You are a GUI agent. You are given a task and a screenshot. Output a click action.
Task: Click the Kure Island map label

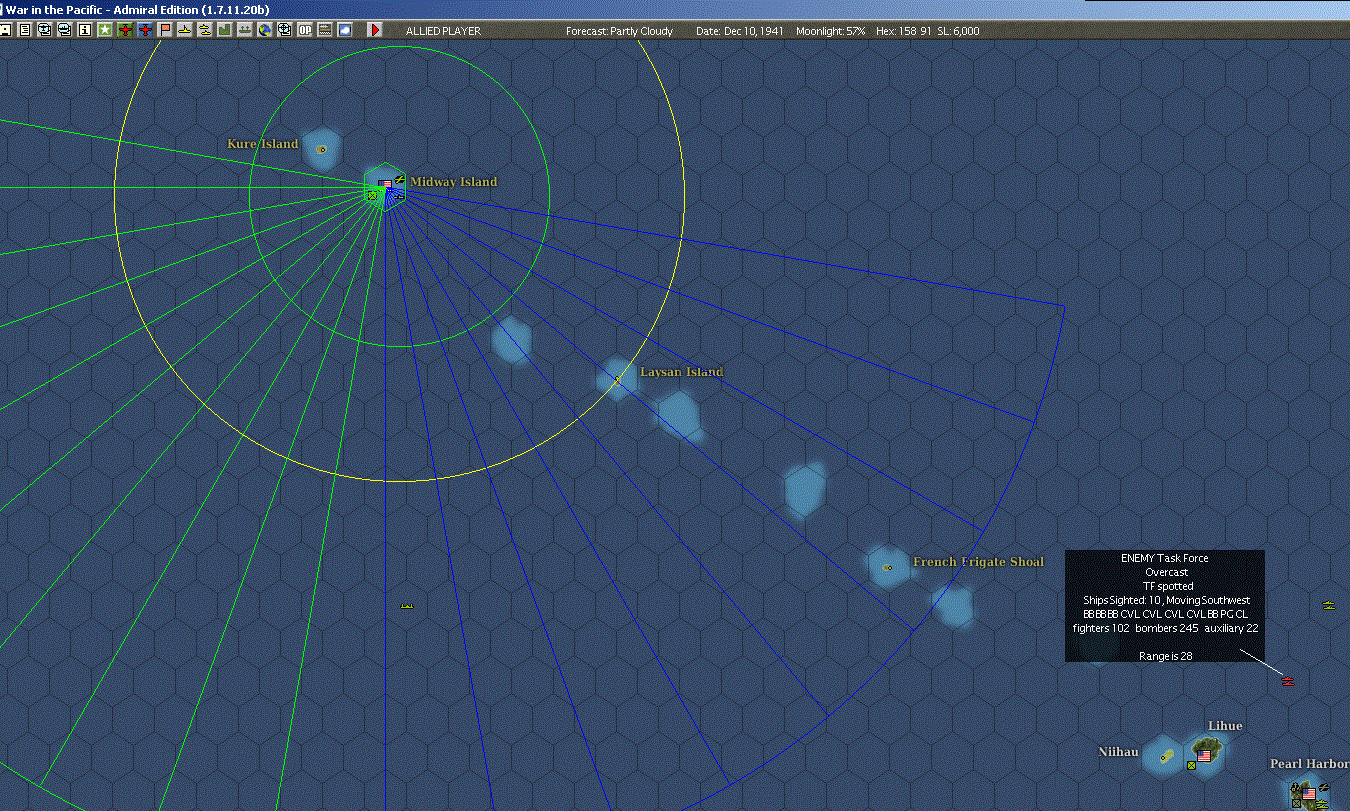point(263,144)
